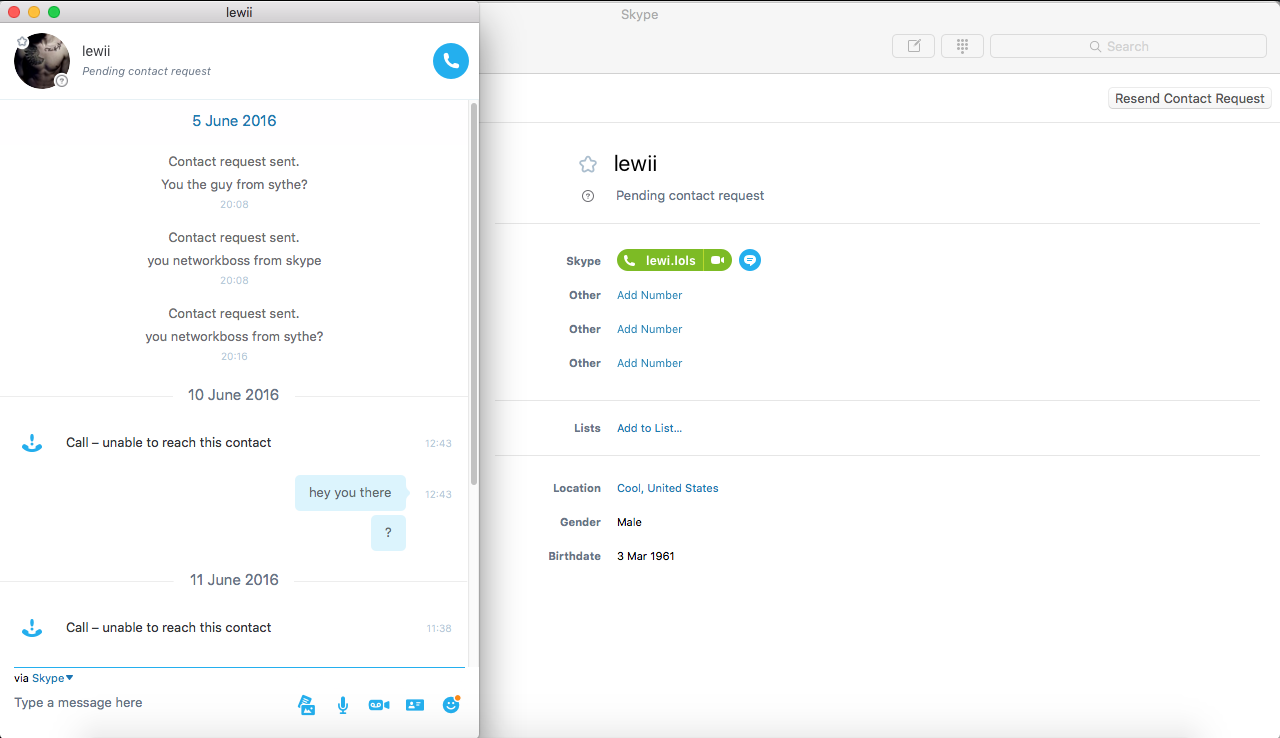This screenshot has width=1280, height=738.
Task: Click the 10 June 2016 date header
Action: 234,395
